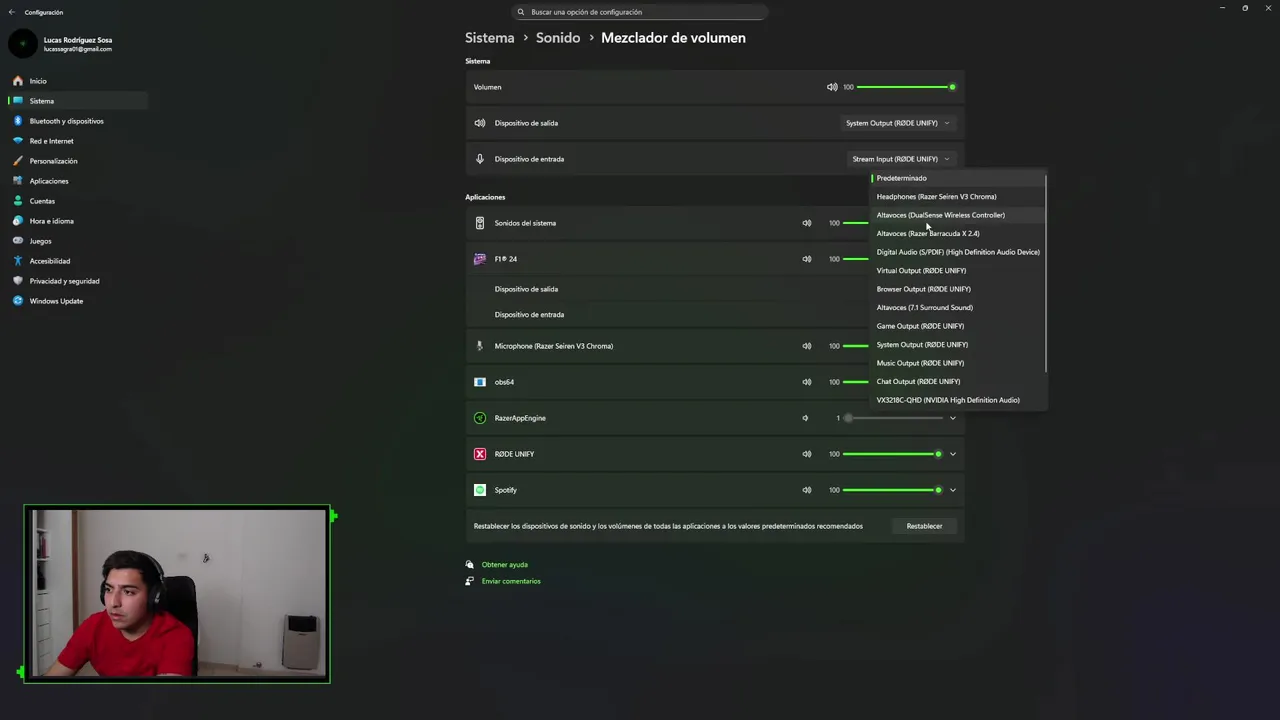Screen dimensions: 1280x720
Task: Click the Windows Update sidebar icon
Action: pyautogui.click(x=18, y=301)
